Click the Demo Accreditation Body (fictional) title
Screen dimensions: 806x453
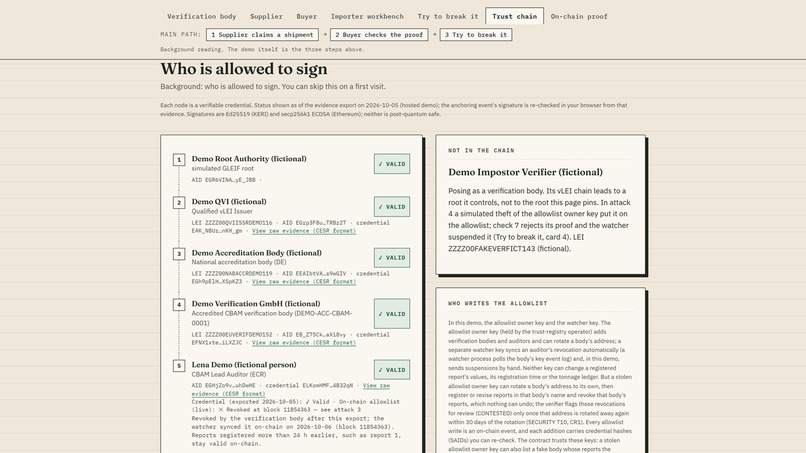coord(257,252)
